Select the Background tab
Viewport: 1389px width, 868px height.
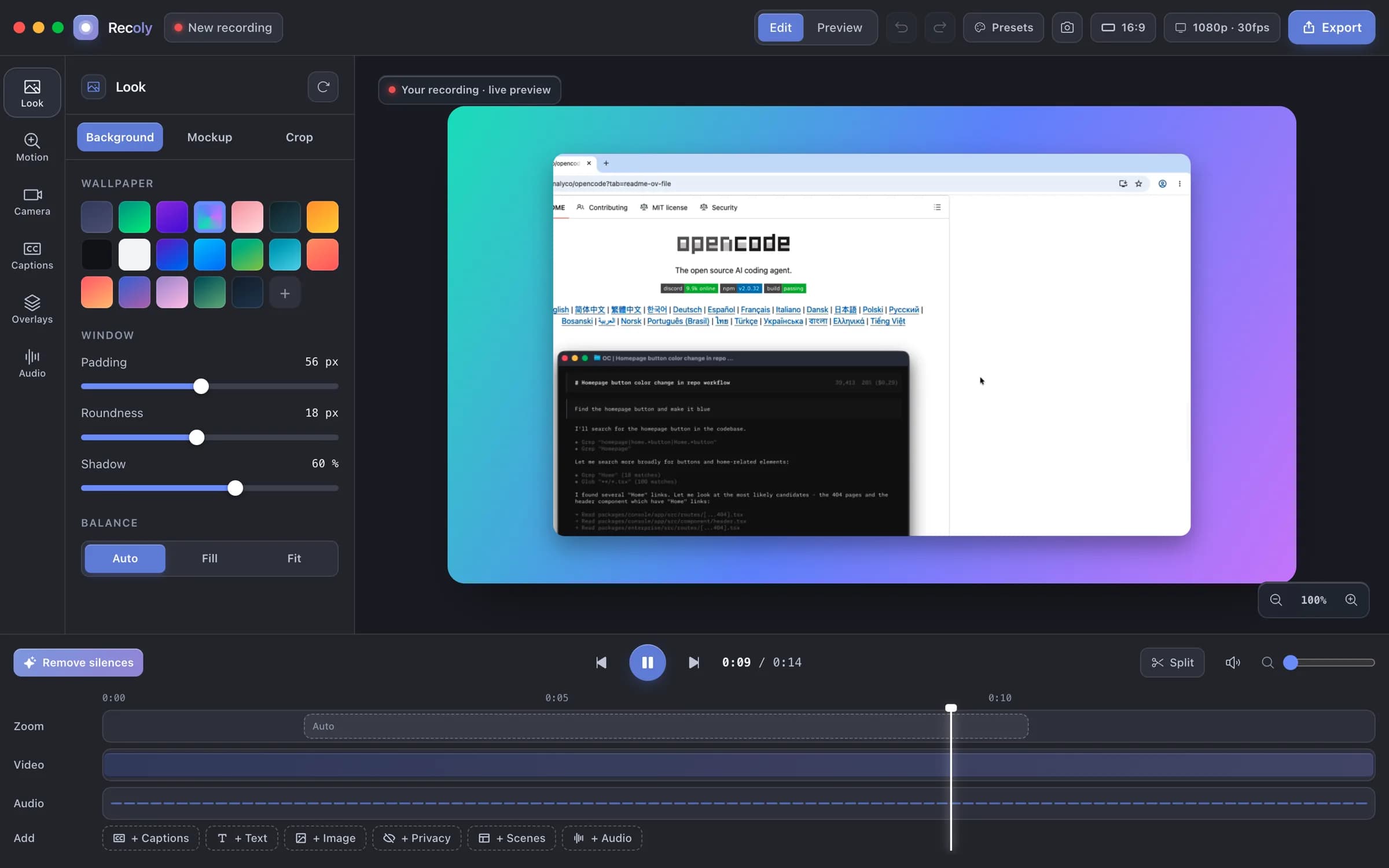tap(120, 137)
